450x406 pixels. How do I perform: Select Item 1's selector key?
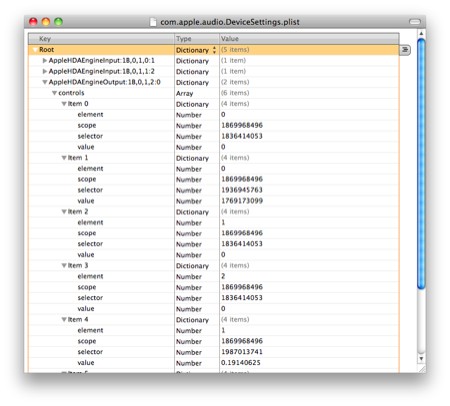90,190
